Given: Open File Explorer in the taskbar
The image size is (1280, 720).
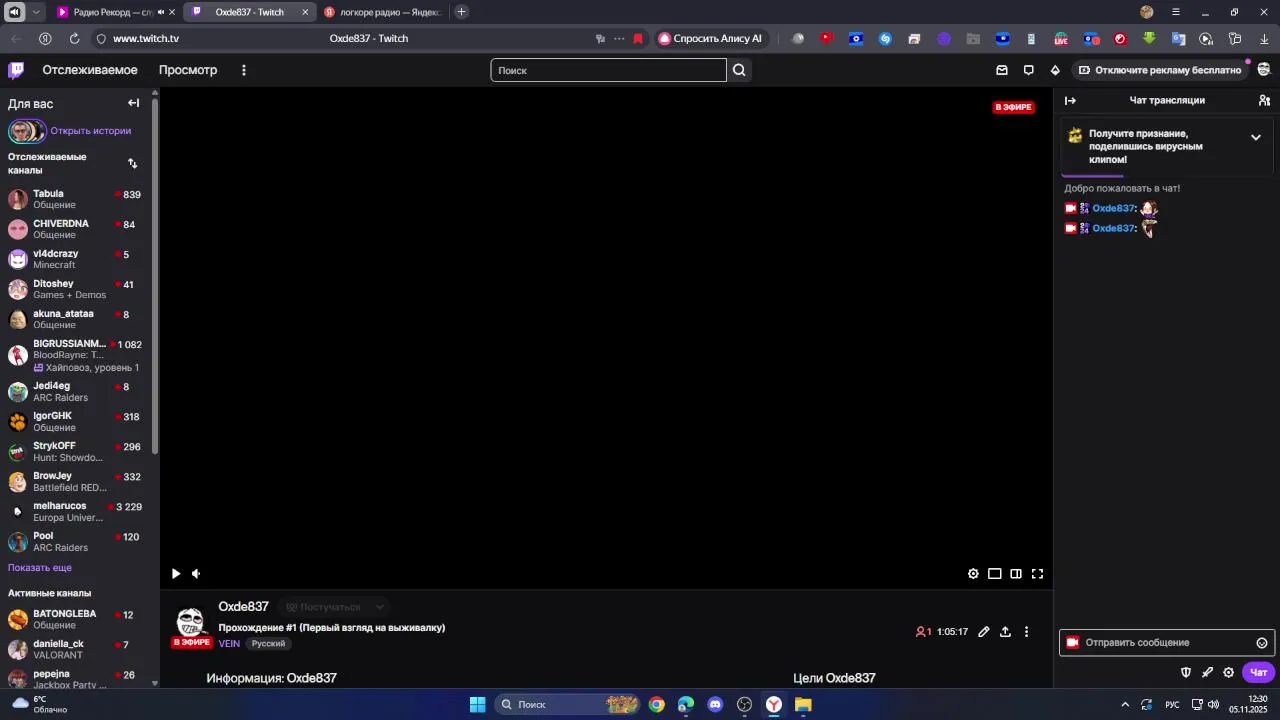Looking at the screenshot, I should 803,705.
